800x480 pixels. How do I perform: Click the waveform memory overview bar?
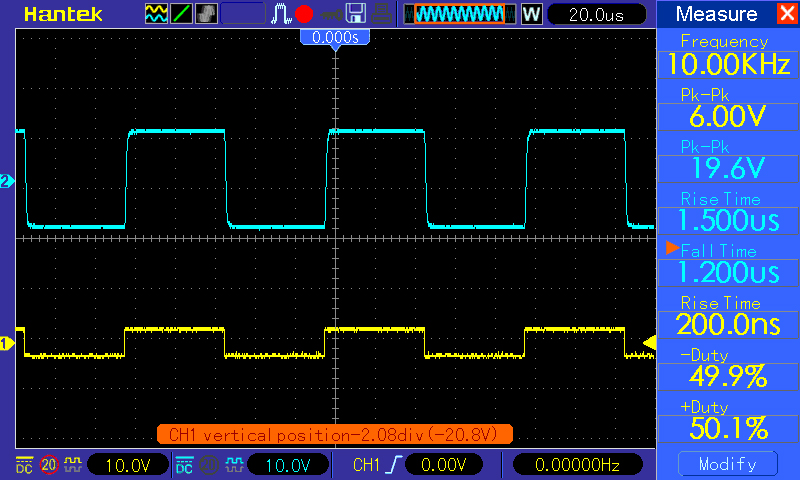tap(460, 14)
